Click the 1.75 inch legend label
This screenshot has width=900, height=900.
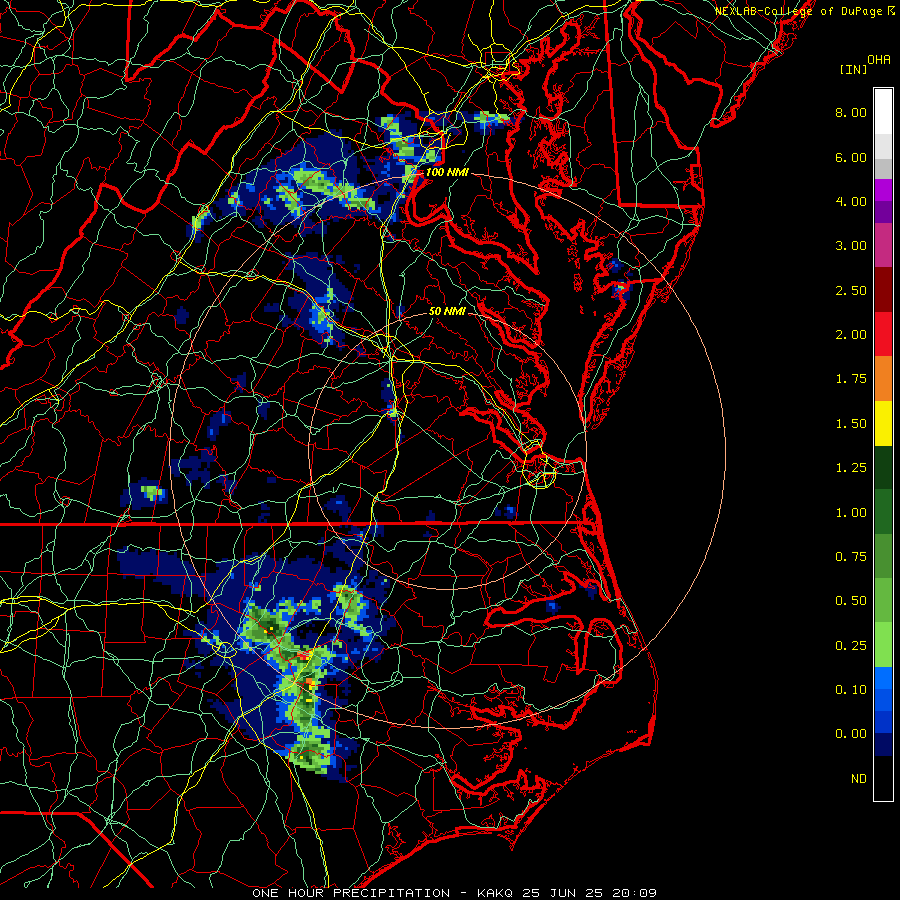(851, 379)
